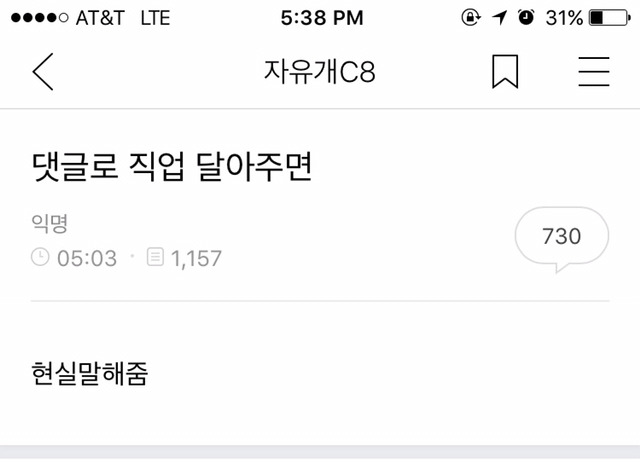Open the post title 댓글로 직업 달아주면
Image resolution: width=640 pixels, height=462 pixels.
click(172, 166)
